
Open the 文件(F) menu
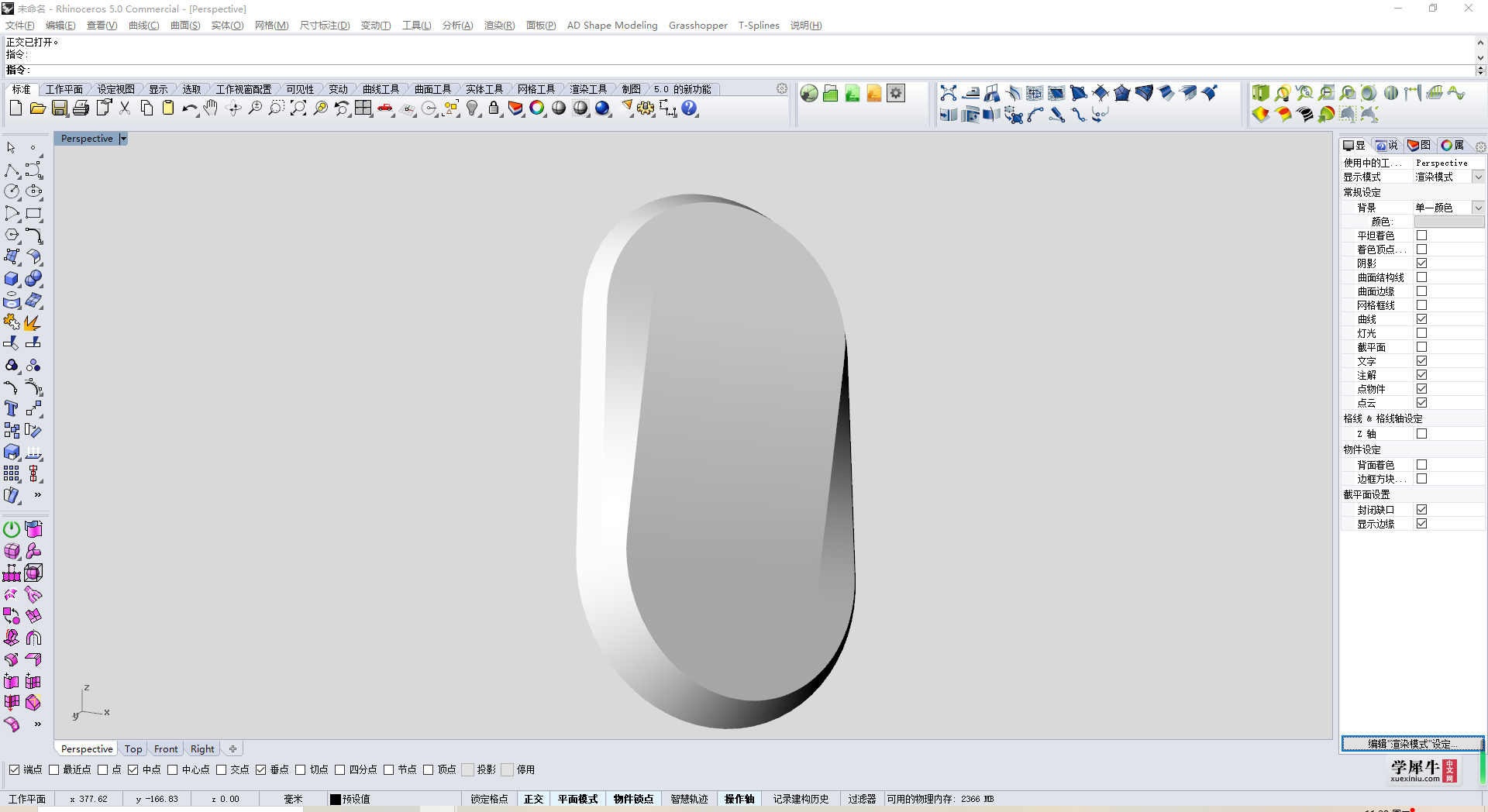(x=20, y=26)
